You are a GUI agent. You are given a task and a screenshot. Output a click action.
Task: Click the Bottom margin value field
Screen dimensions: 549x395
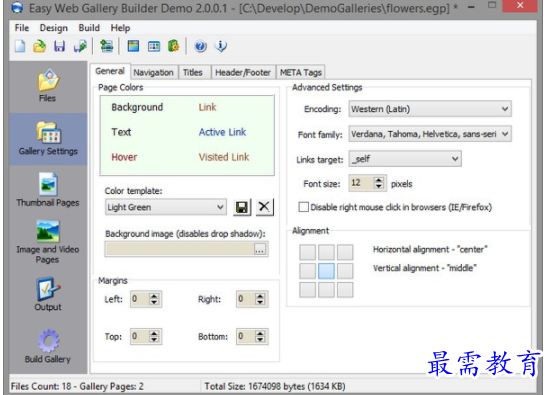(x=246, y=337)
